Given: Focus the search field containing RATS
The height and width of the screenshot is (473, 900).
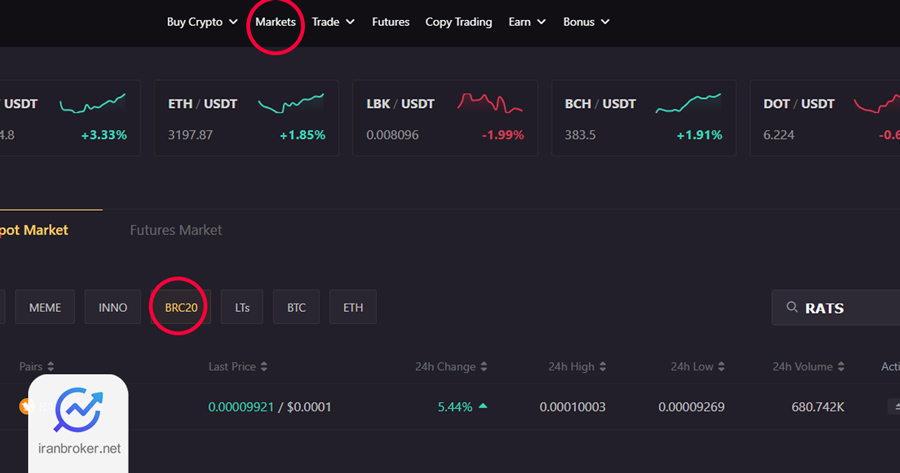Looking at the screenshot, I should pos(836,308).
